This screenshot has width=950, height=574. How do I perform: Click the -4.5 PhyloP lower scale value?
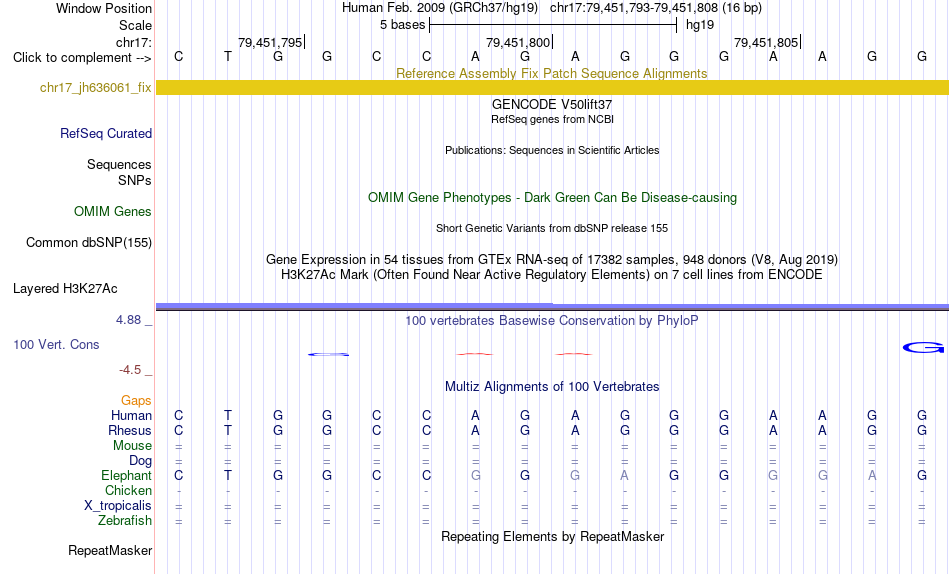(x=130, y=370)
